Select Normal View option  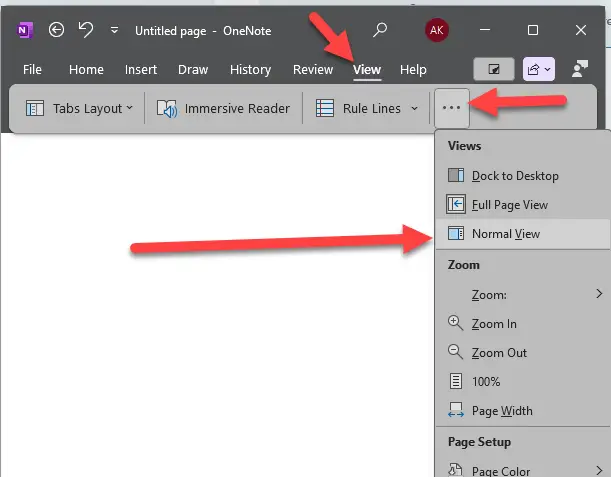pos(505,234)
